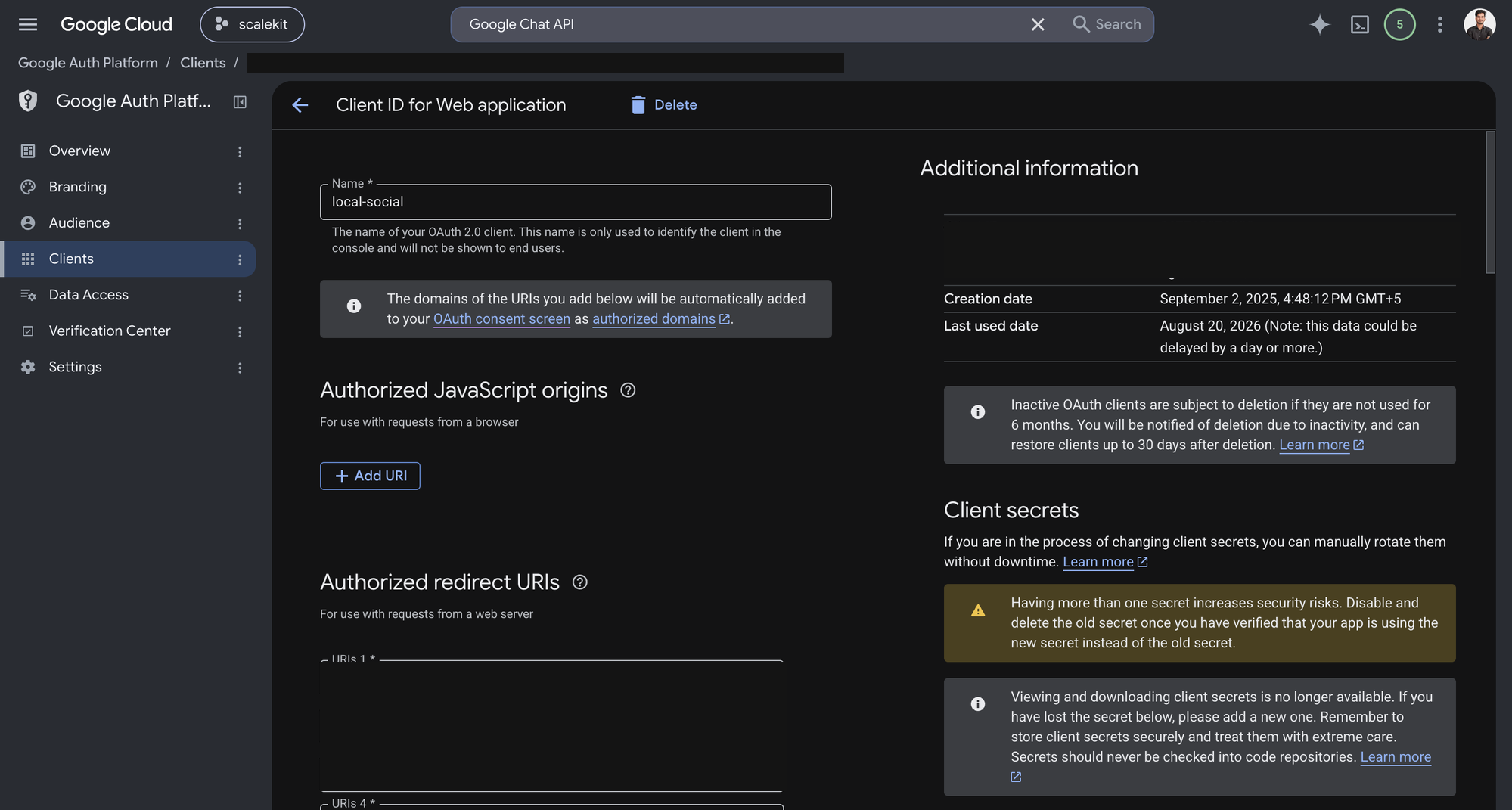Go to Google Auth Platform breadcrumb
This screenshot has height=810, width=1512.
[88, 63]
